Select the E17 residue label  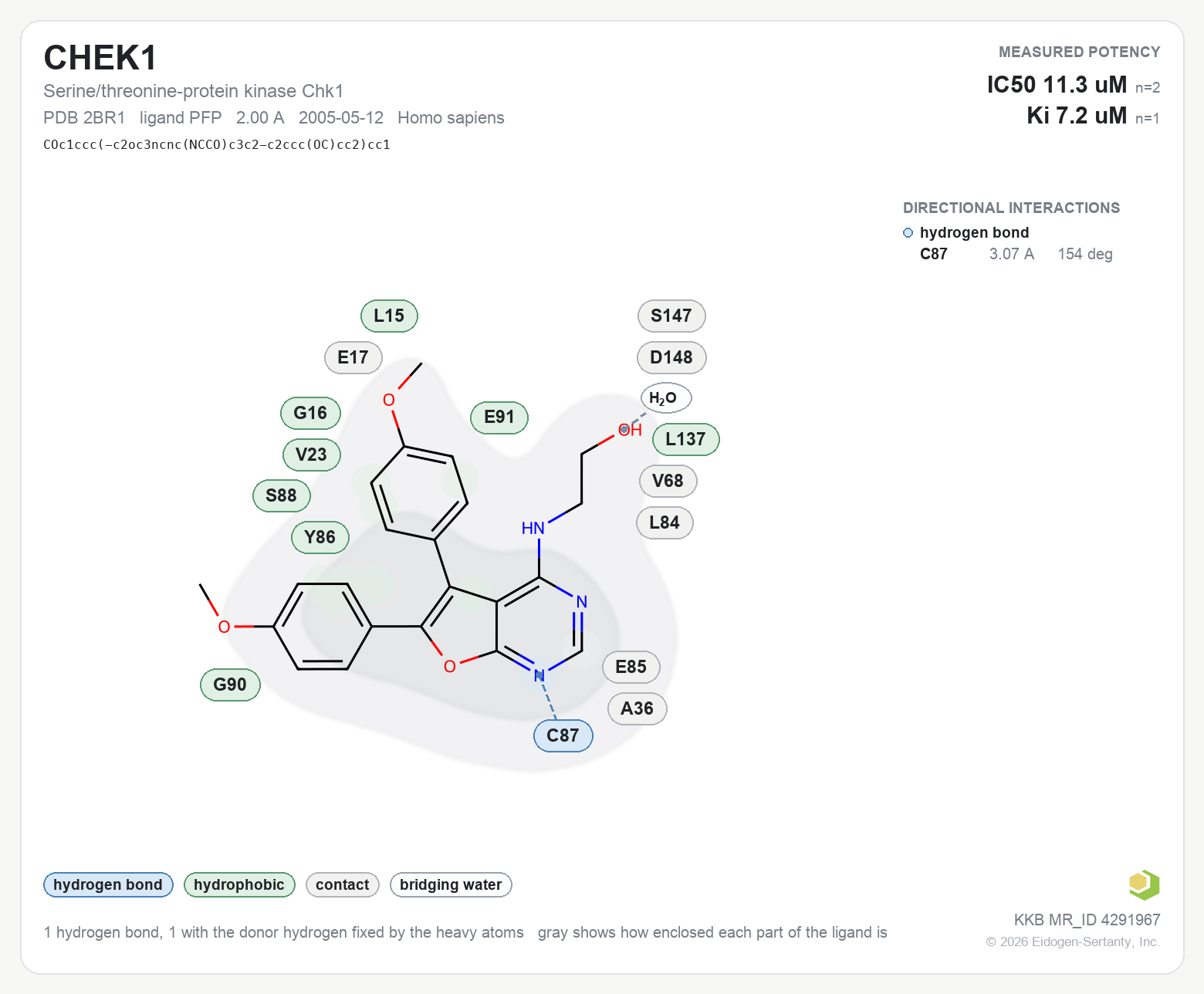[353, 357]
